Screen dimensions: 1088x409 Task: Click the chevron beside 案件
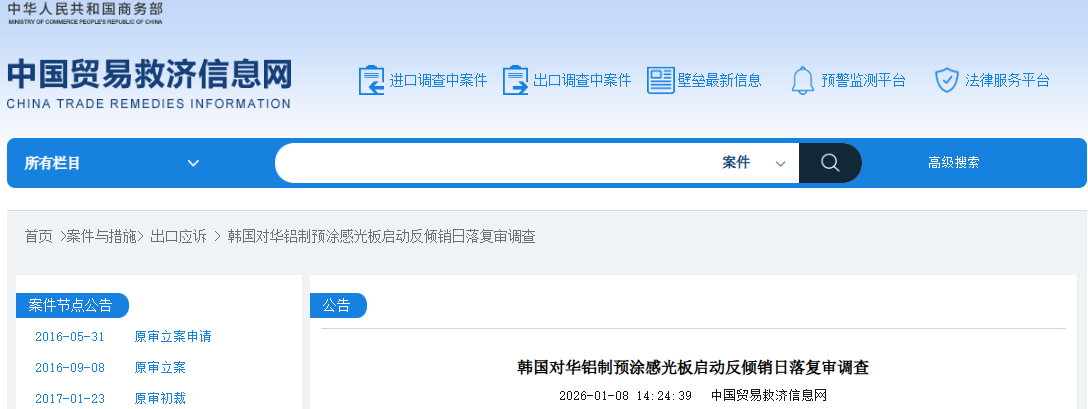[x=781, y=164]
